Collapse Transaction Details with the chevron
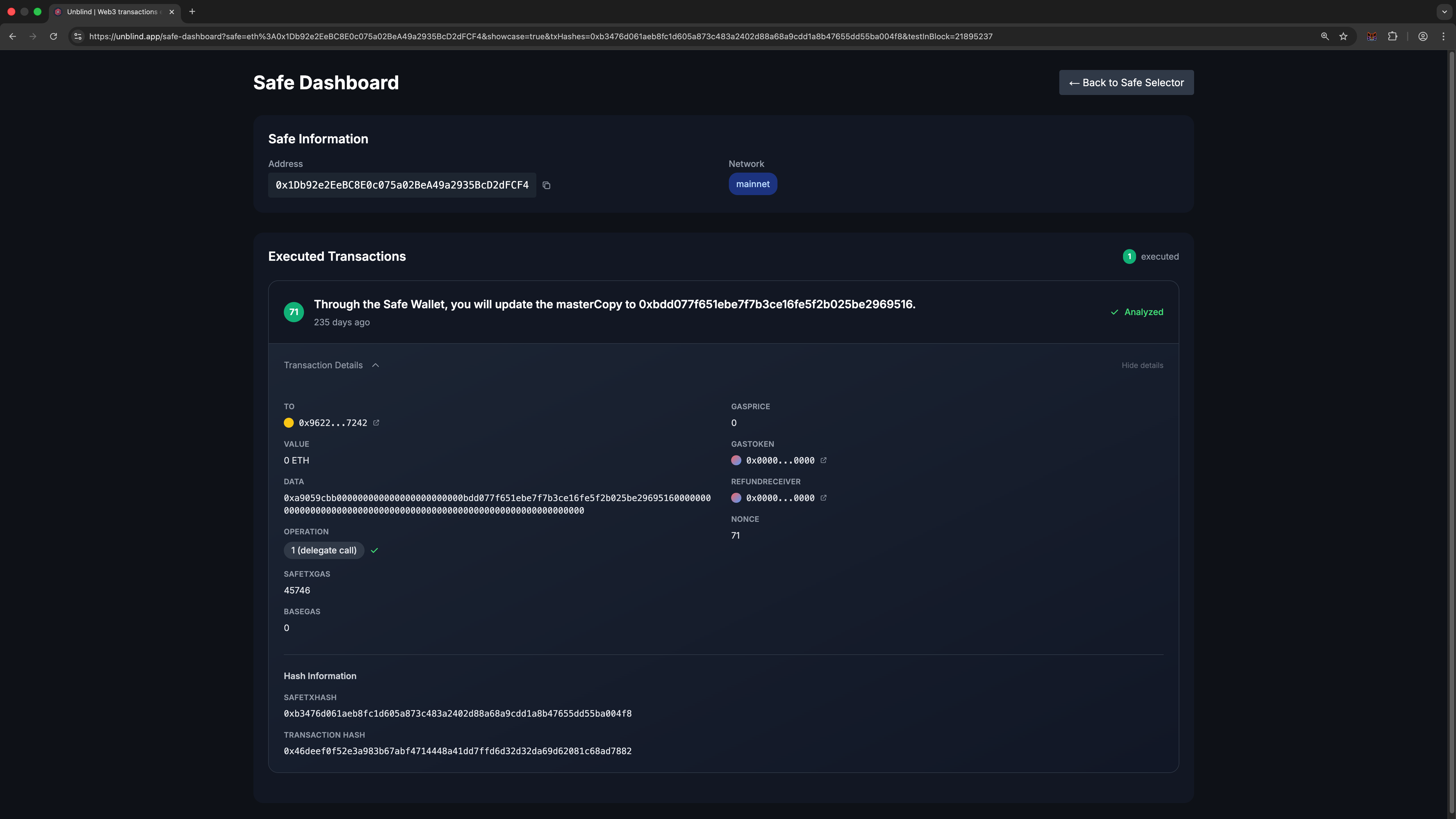The height and width of the screenshot is (819, 1456). point(375,365)
